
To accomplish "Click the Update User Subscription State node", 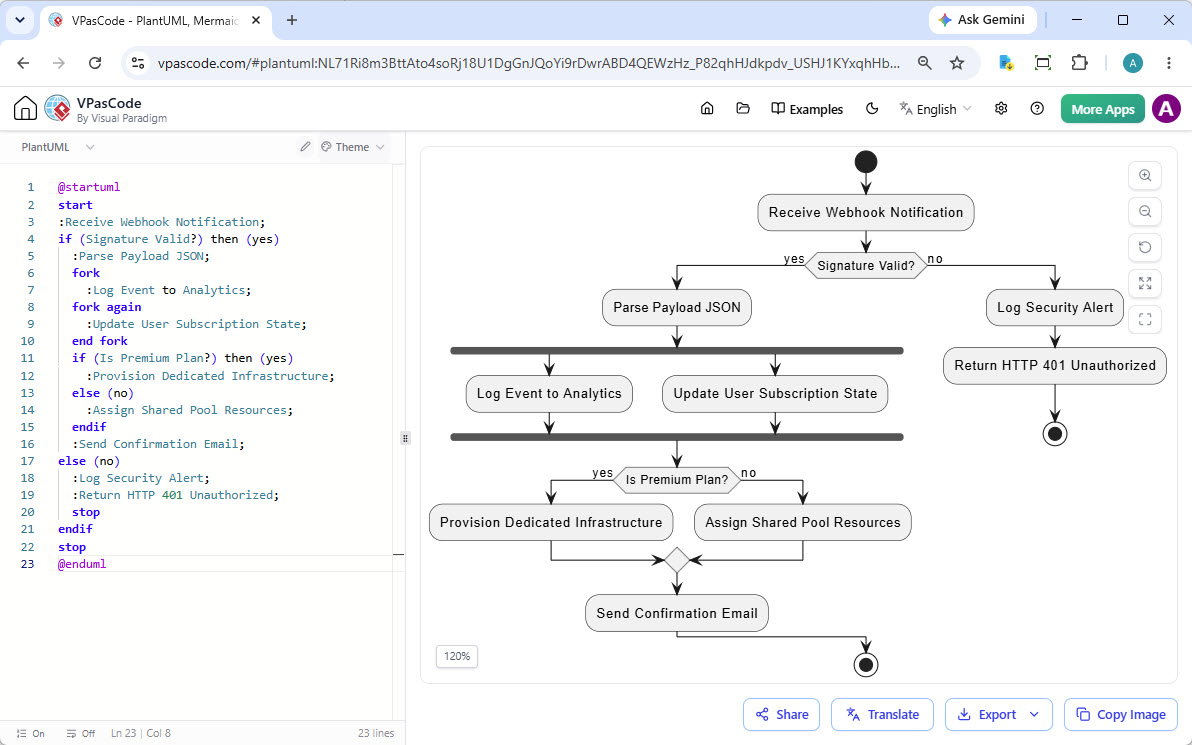I will [775, 393].
